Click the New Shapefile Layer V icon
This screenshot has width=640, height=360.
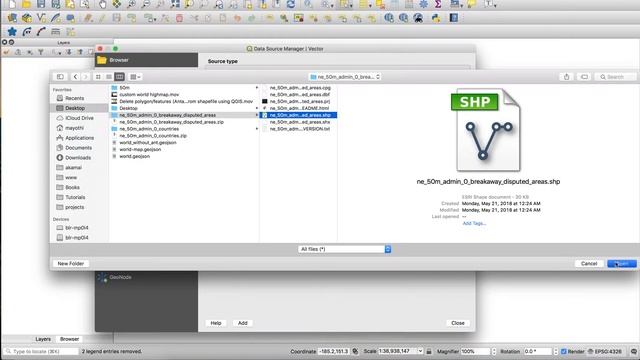(x=41, y=18)
